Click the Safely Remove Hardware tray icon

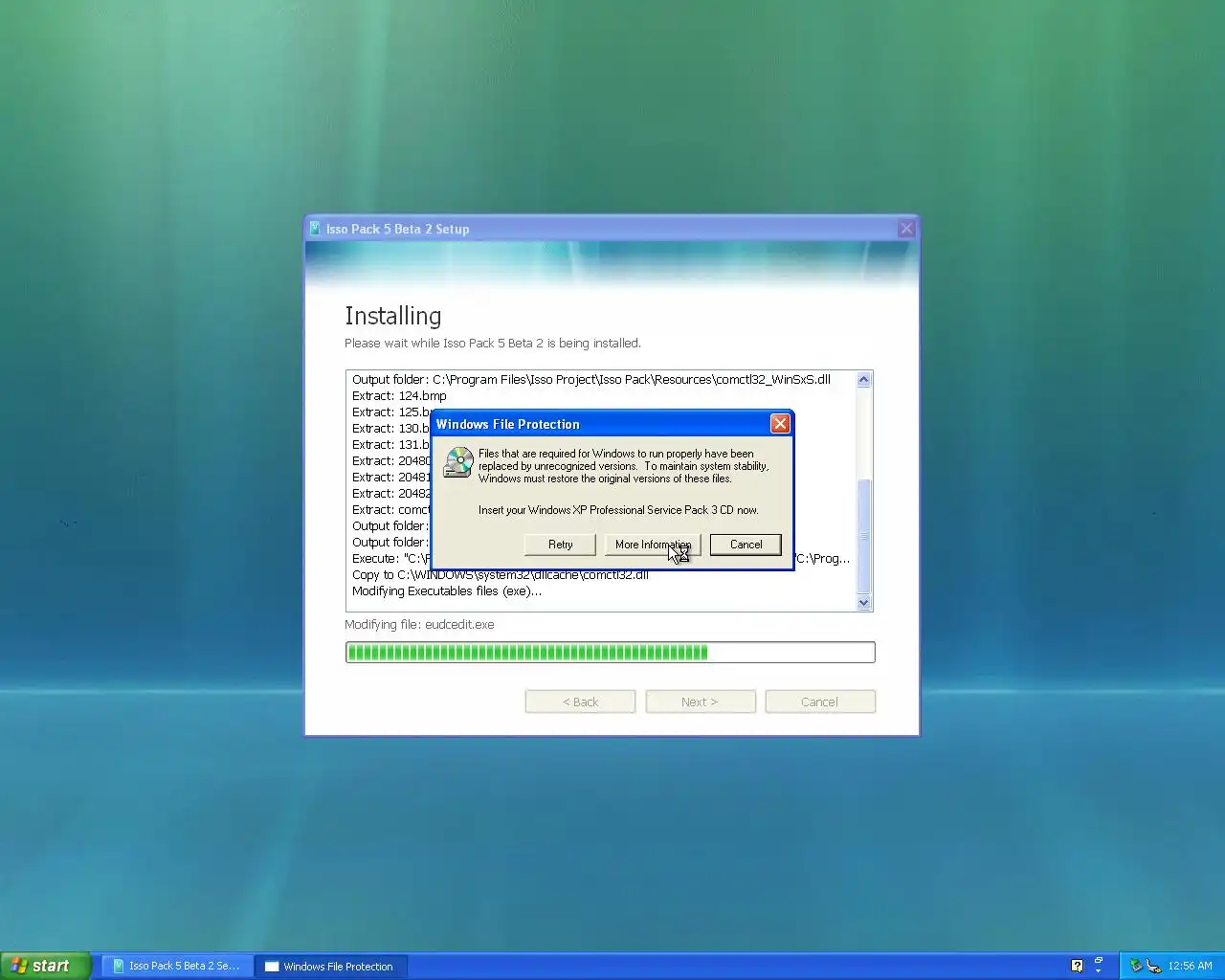coord(1136,966)
